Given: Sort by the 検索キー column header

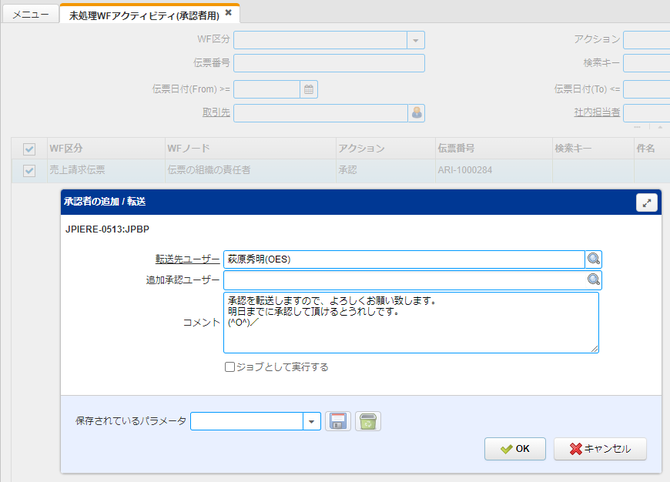Looking at the screenshot, I should (593, 148).
